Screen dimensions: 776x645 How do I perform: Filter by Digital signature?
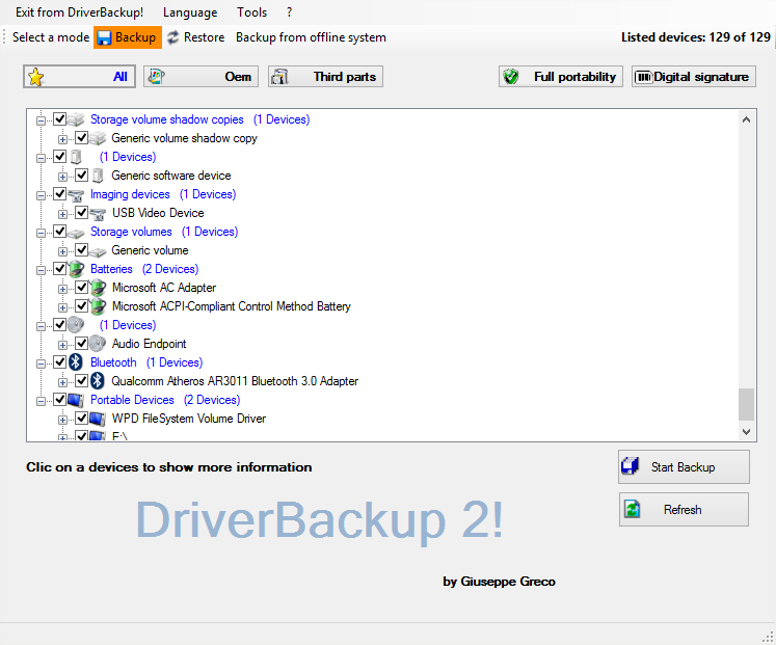click(693, 77)
